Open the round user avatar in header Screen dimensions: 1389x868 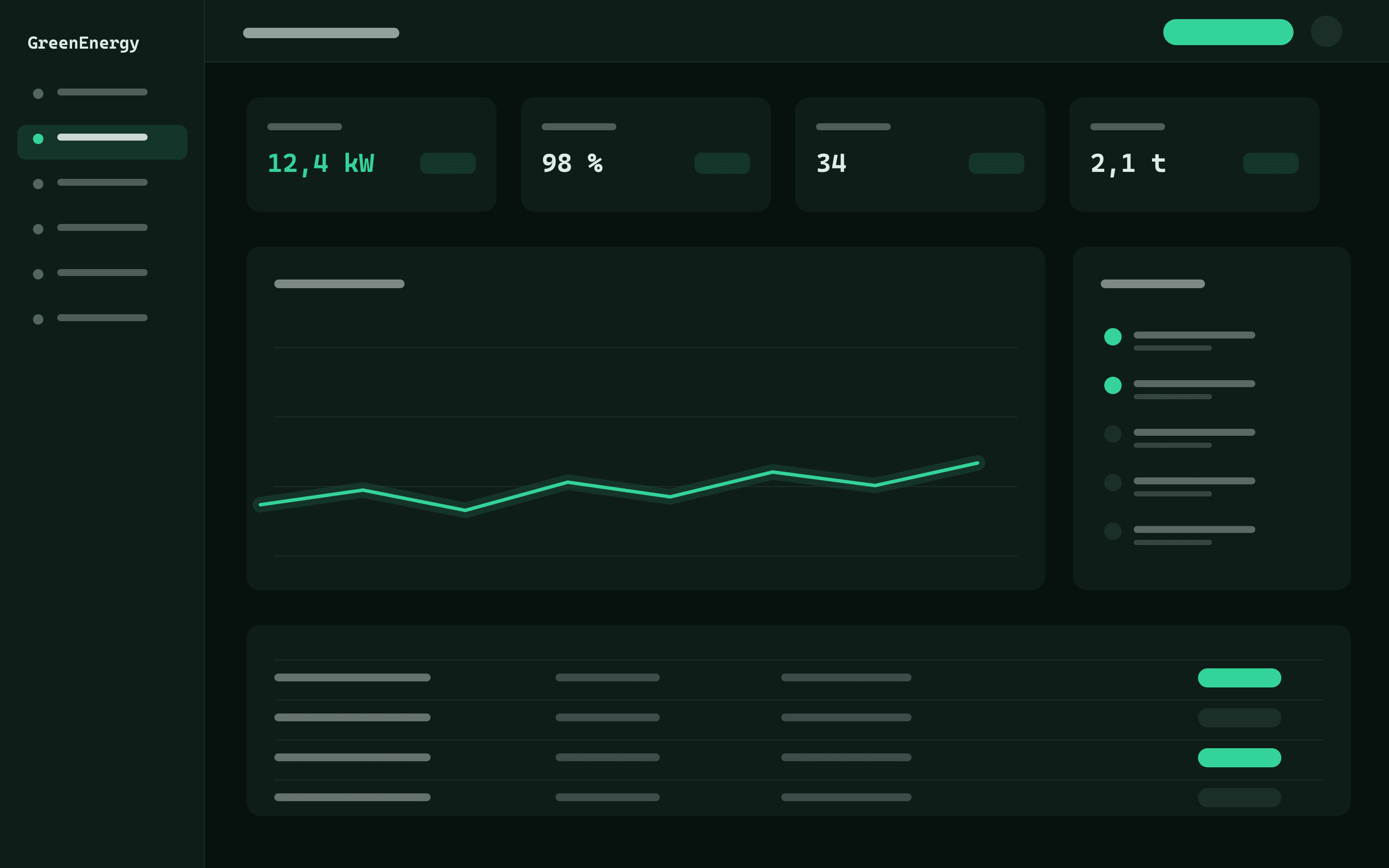[x=1326, y=32]
